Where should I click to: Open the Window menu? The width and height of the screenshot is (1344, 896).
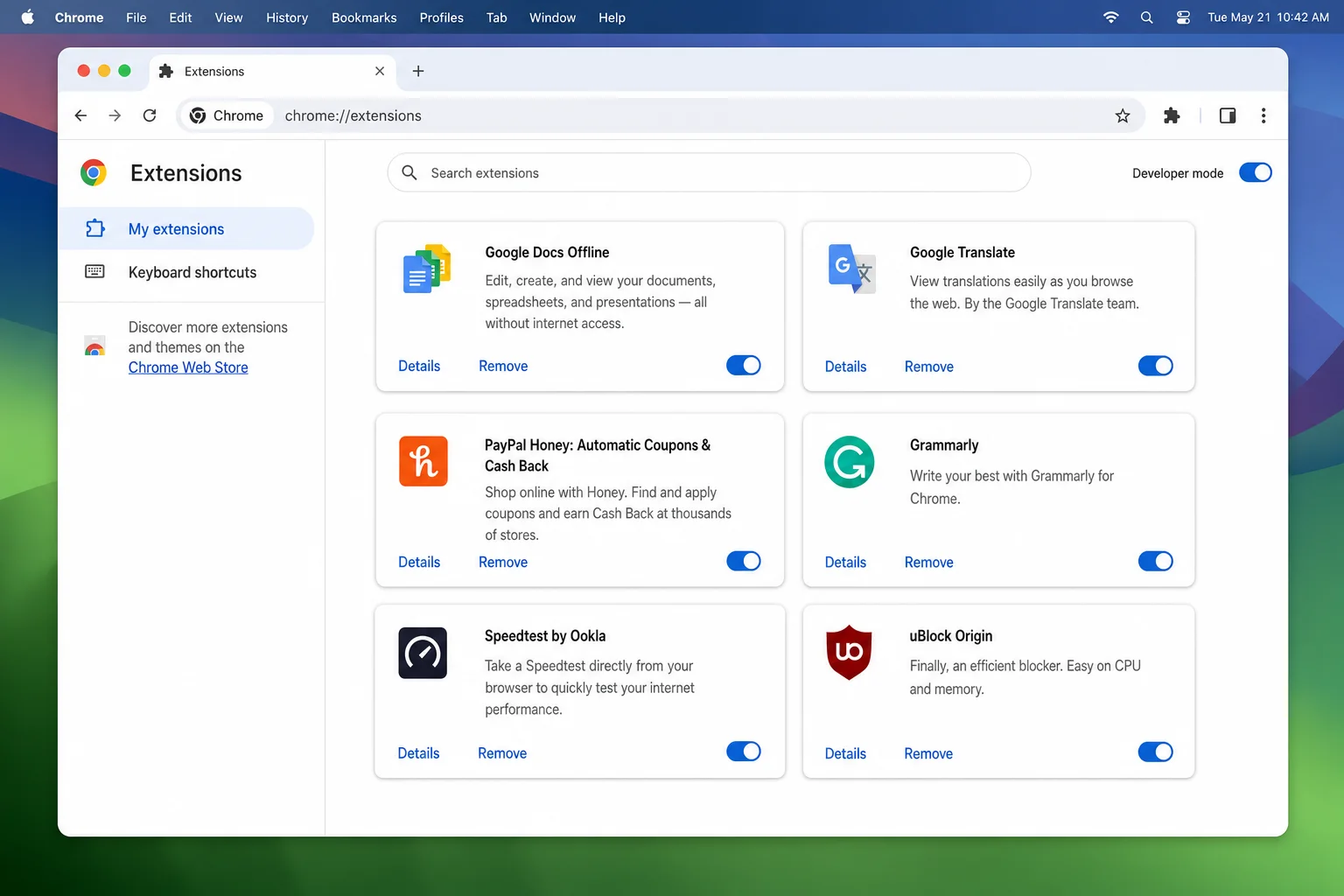[x=552, y=17]
